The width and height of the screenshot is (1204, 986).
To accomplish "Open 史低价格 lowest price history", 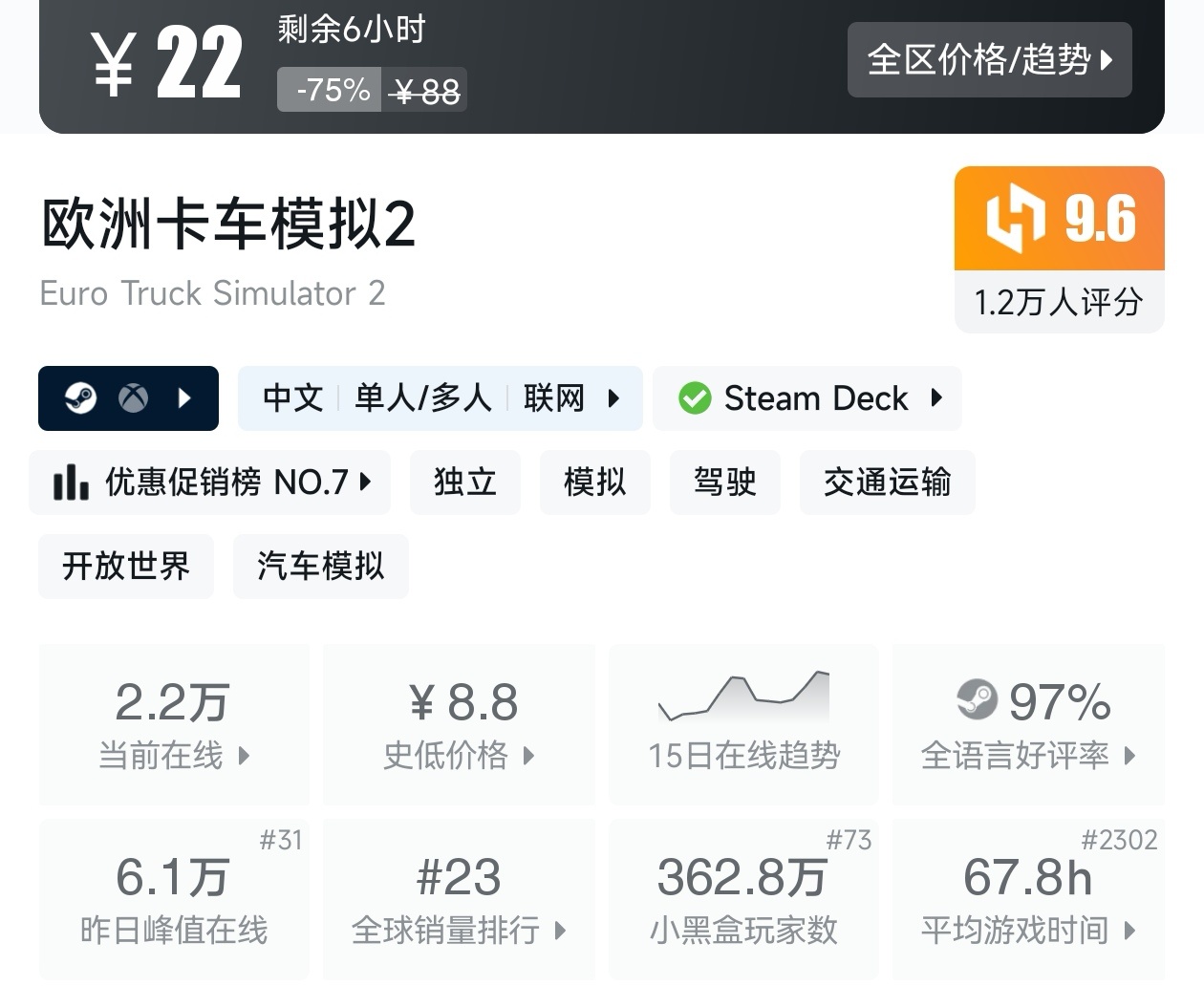I will [x=459, y=723].
